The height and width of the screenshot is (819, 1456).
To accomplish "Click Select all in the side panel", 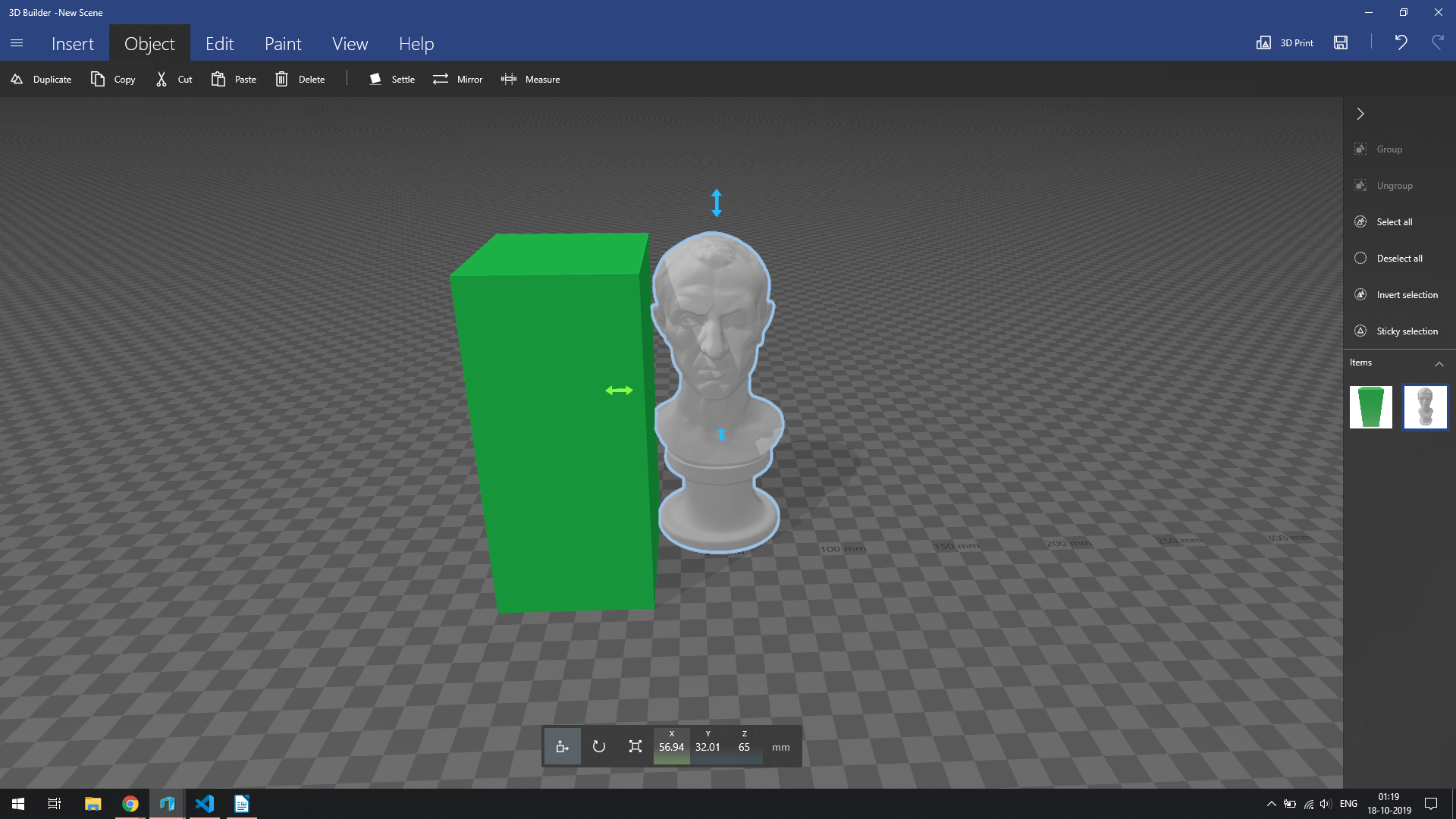I will pos(1393,221).
